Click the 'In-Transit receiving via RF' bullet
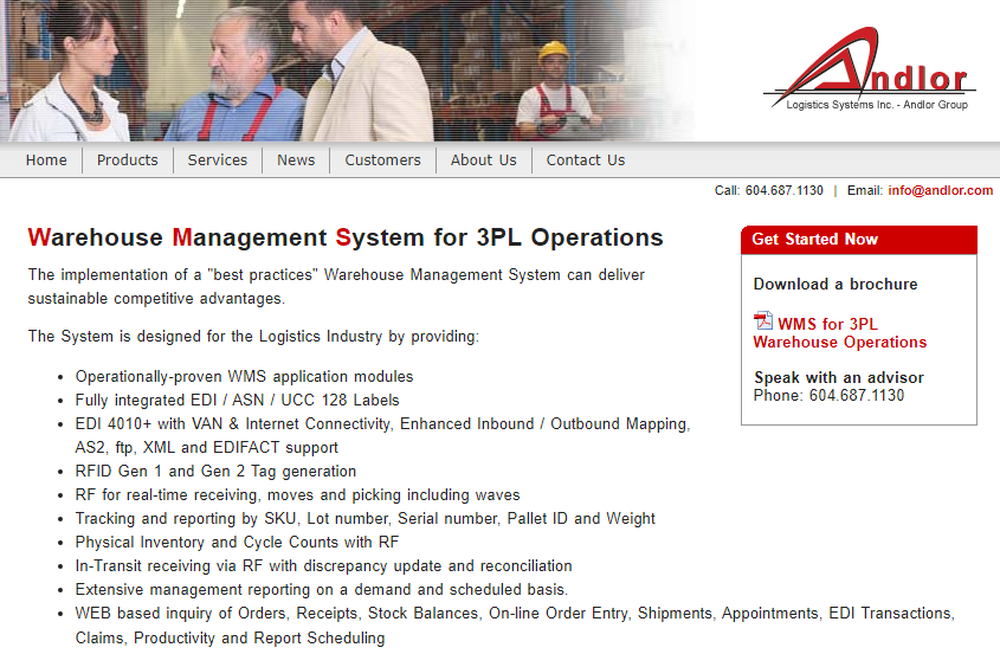Screen dimensions: 1000x650 323,566
